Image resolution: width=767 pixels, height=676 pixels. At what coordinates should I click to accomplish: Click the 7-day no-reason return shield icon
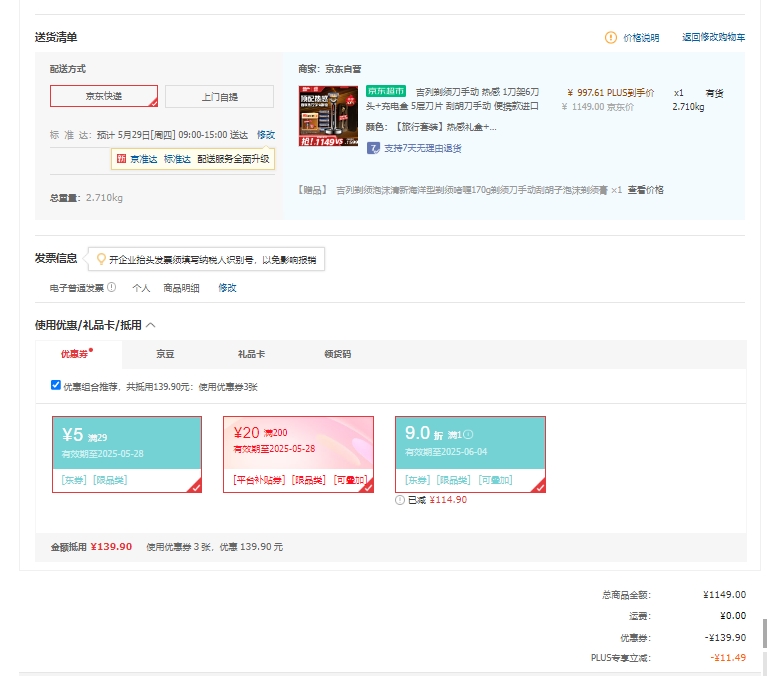373,148
